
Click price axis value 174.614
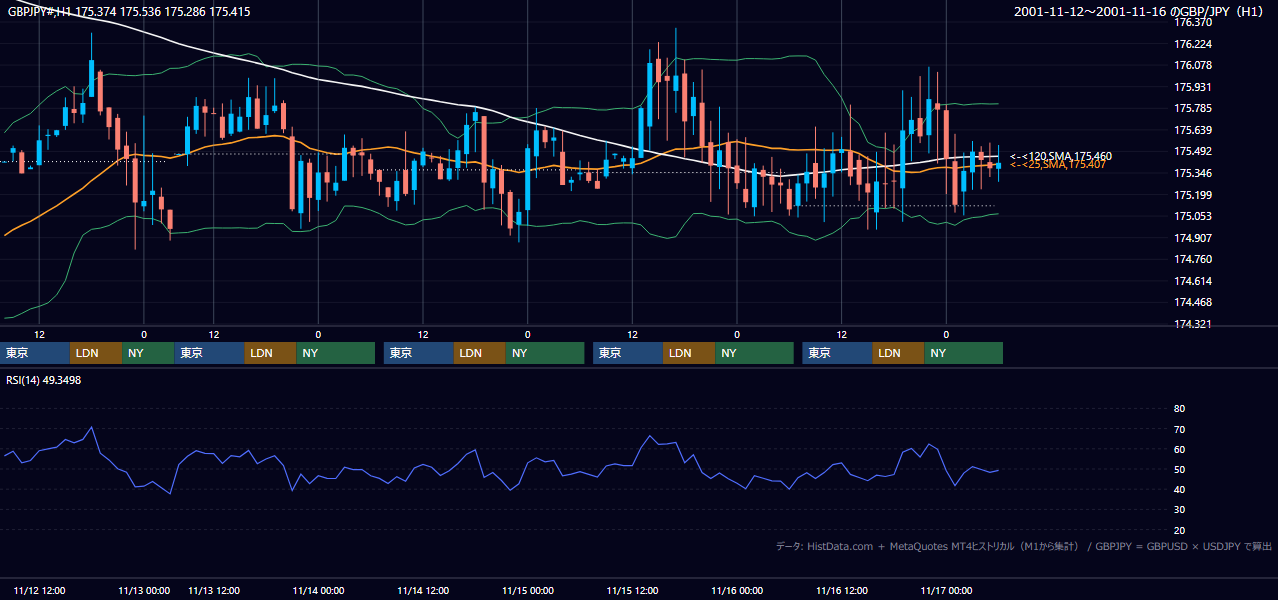pyautogui.click(x=1193, y=281)
